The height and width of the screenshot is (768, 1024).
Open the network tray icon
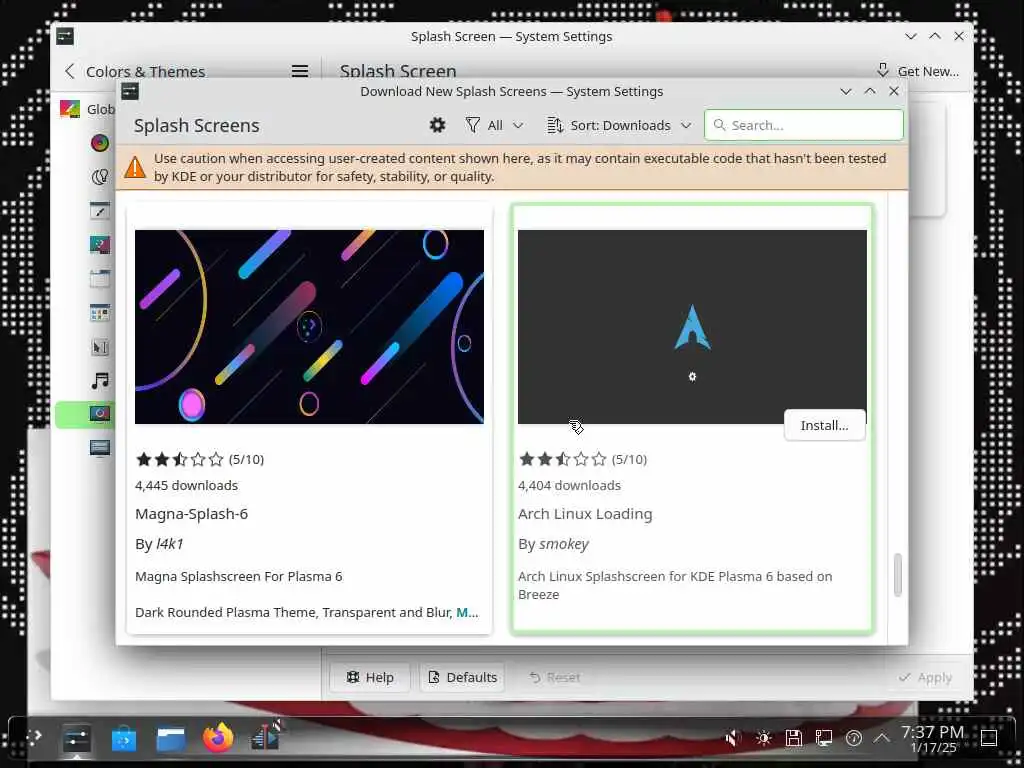(x=824, y=738)
